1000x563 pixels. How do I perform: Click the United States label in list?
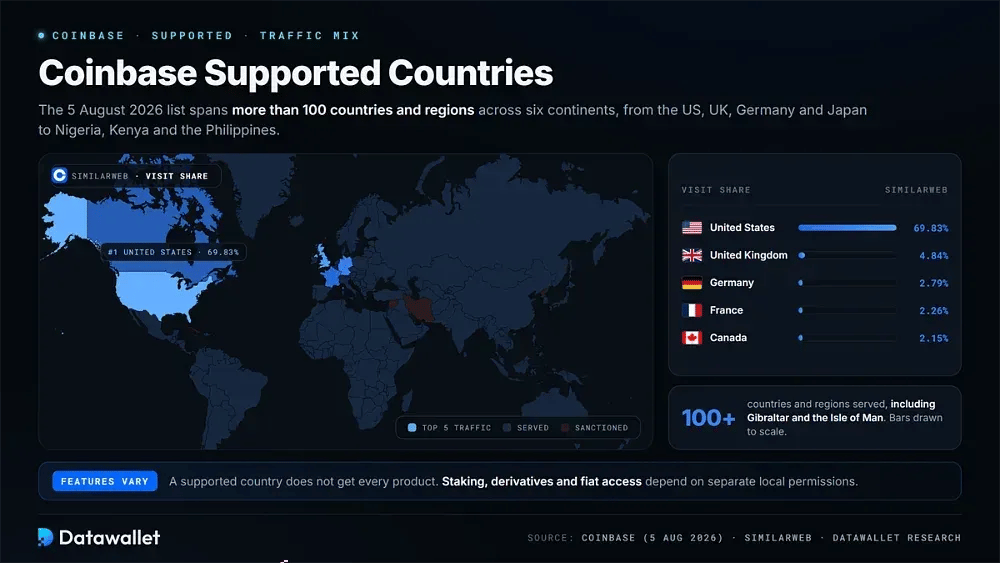(x=742, y=228)
